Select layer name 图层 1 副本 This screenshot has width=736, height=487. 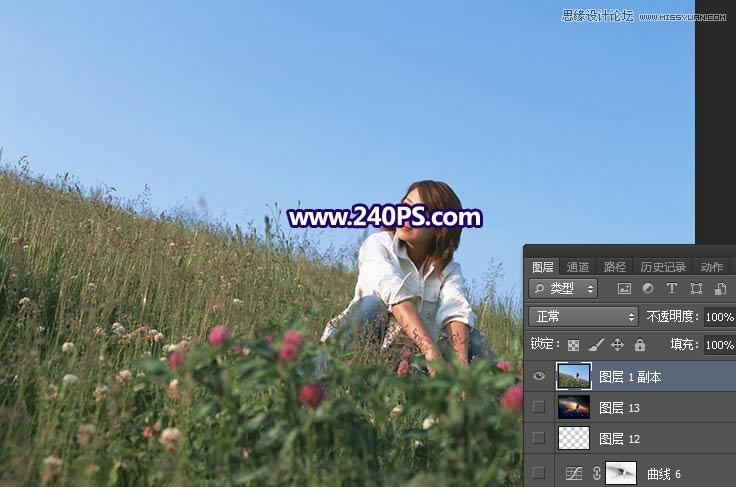pos(630,377)
